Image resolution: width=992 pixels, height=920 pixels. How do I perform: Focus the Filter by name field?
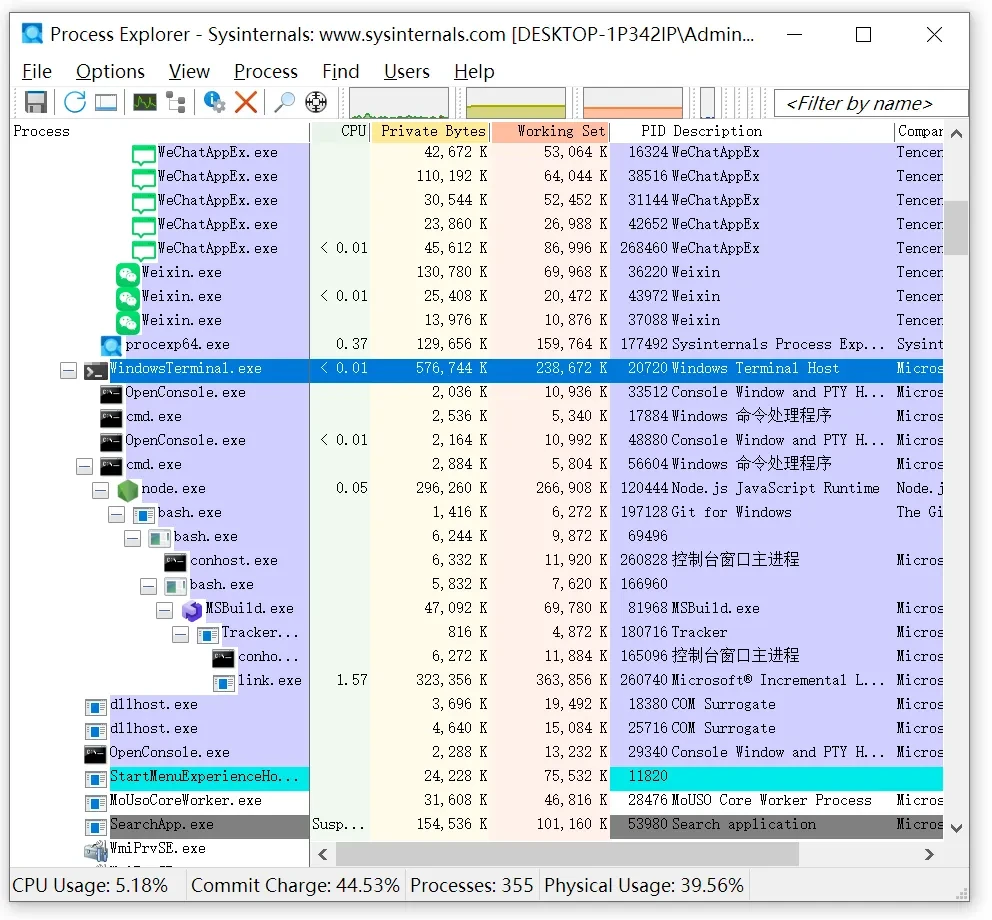click(871, 103)
